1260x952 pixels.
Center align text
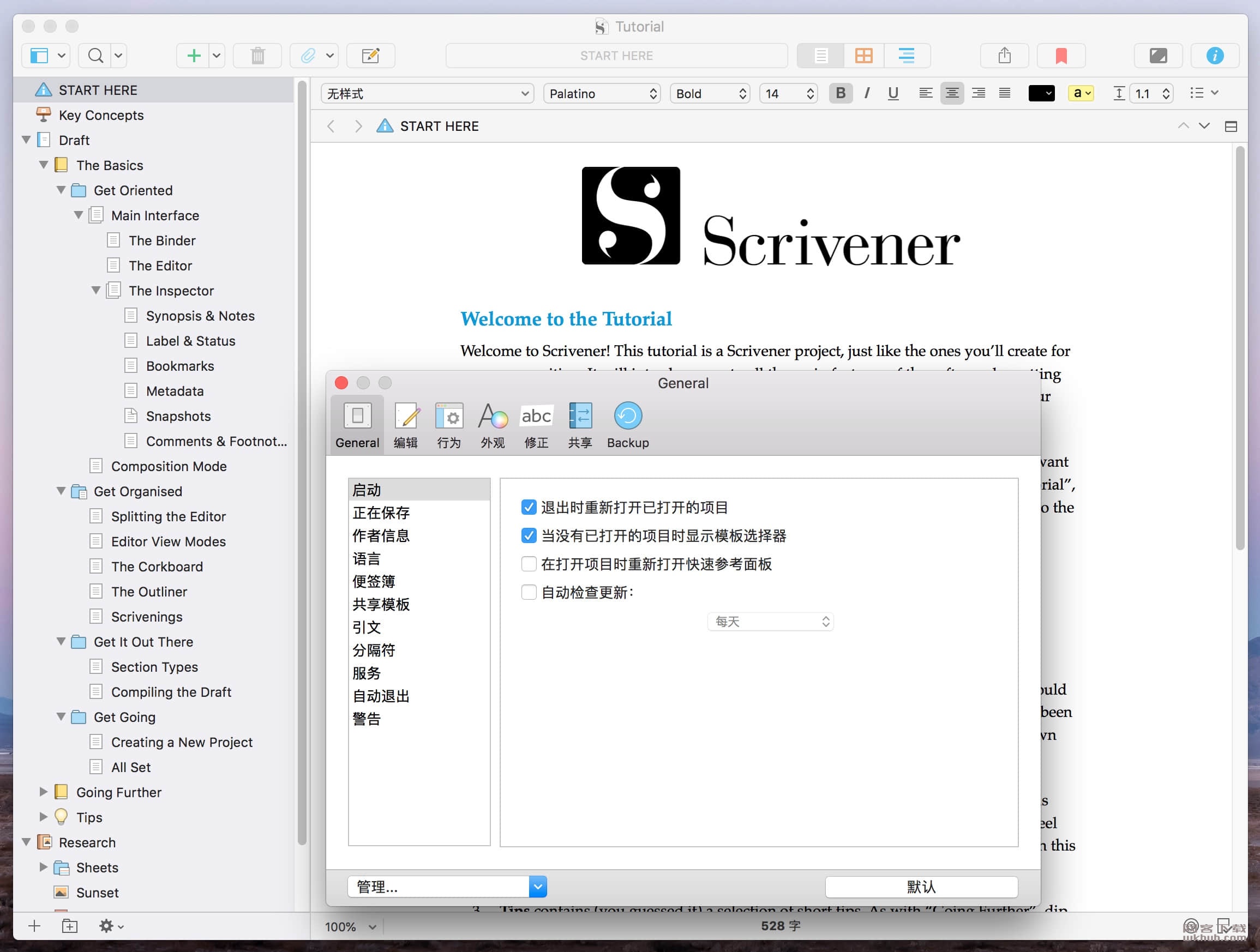coord(952,93)
